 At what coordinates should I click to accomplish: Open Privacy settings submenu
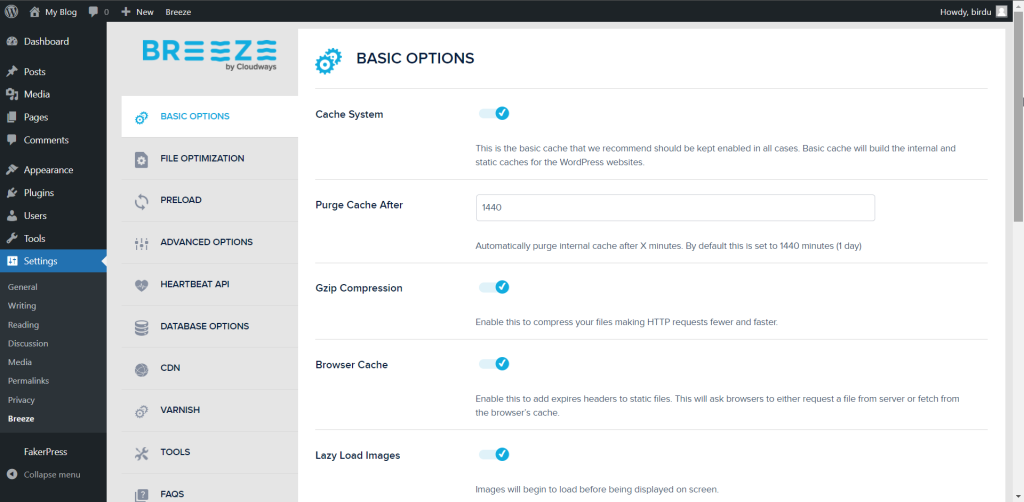[21, 400]
